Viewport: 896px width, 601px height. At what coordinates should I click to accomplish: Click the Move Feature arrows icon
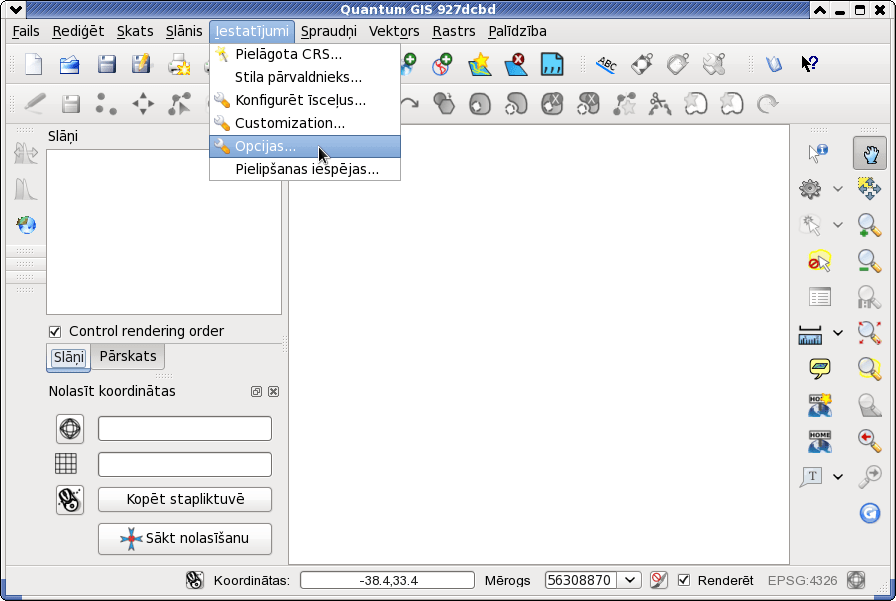click(x=143, y=104)
